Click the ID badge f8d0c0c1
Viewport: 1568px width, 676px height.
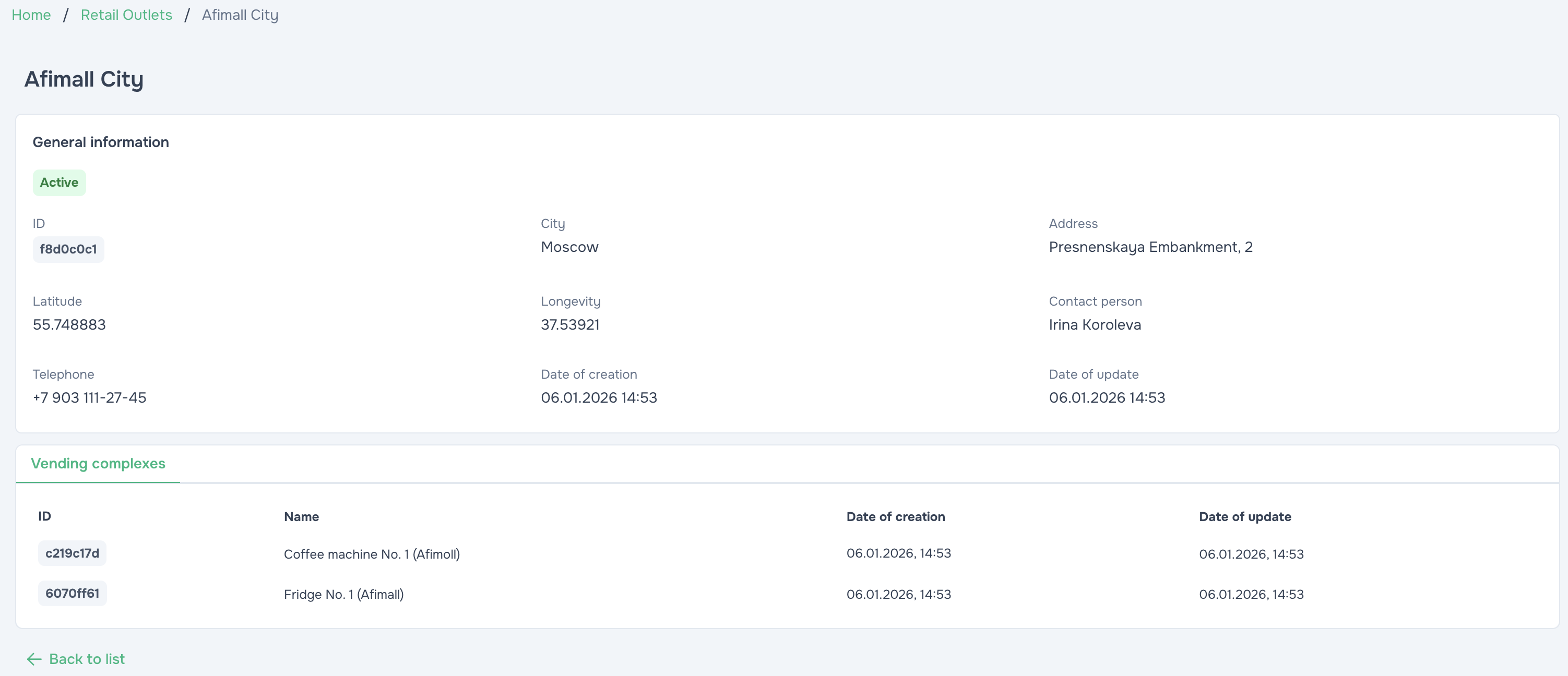pos(68,249)
